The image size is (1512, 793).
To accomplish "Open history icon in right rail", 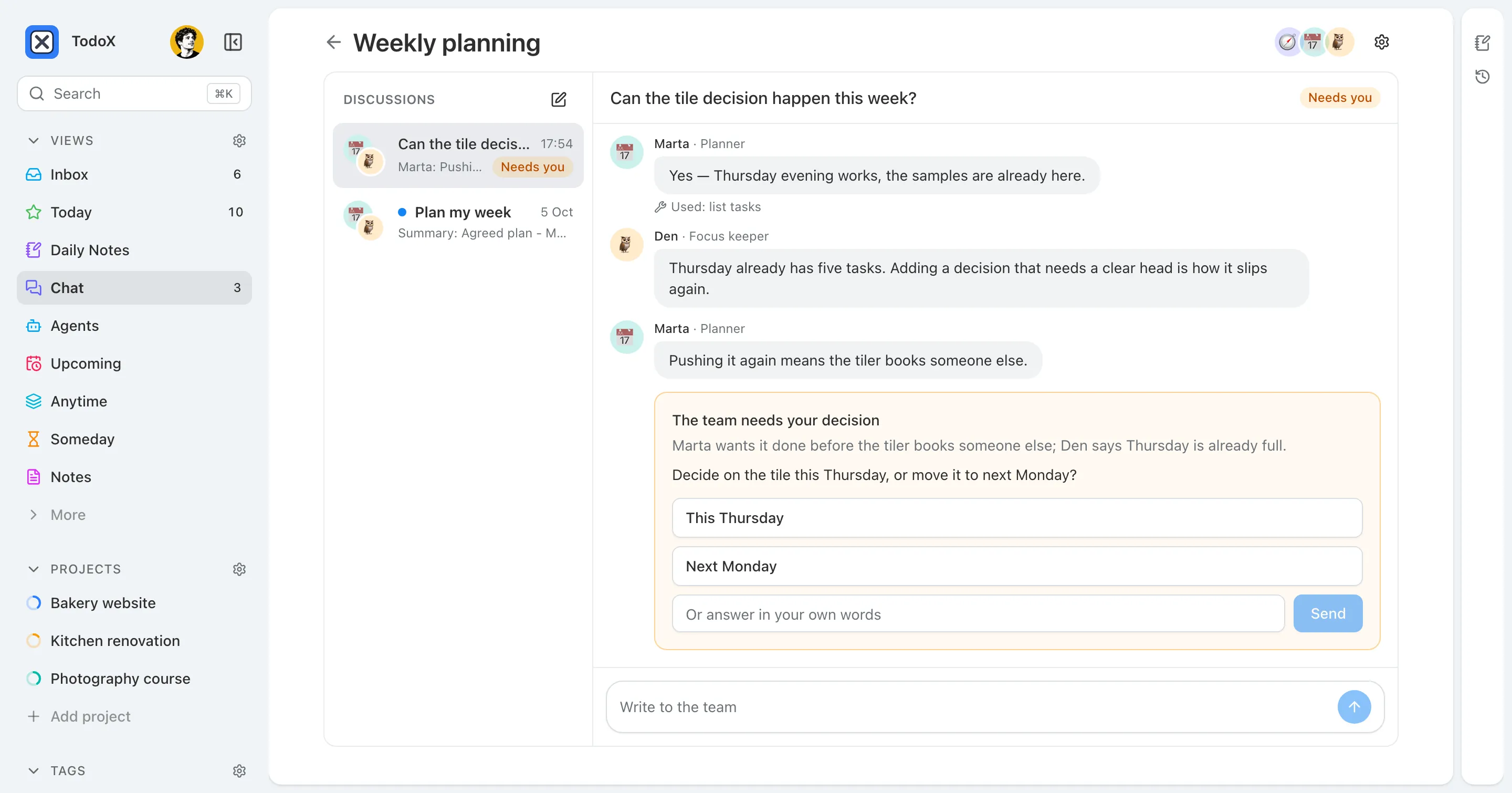I will point(1482,76).
